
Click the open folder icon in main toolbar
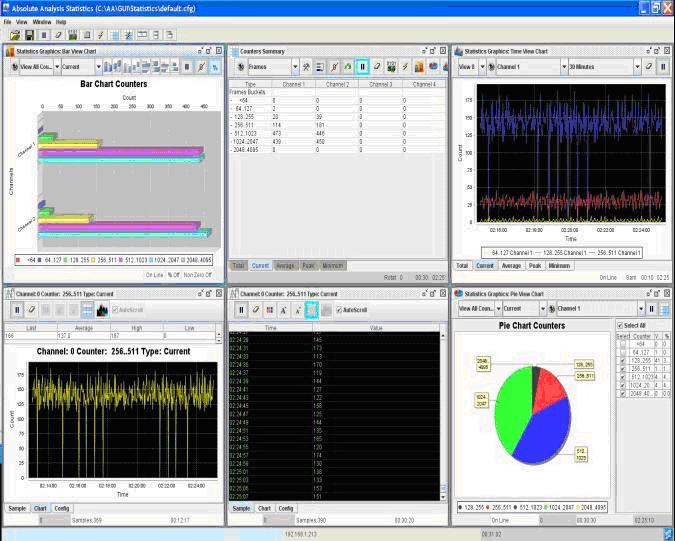click(x=16, y=35)
